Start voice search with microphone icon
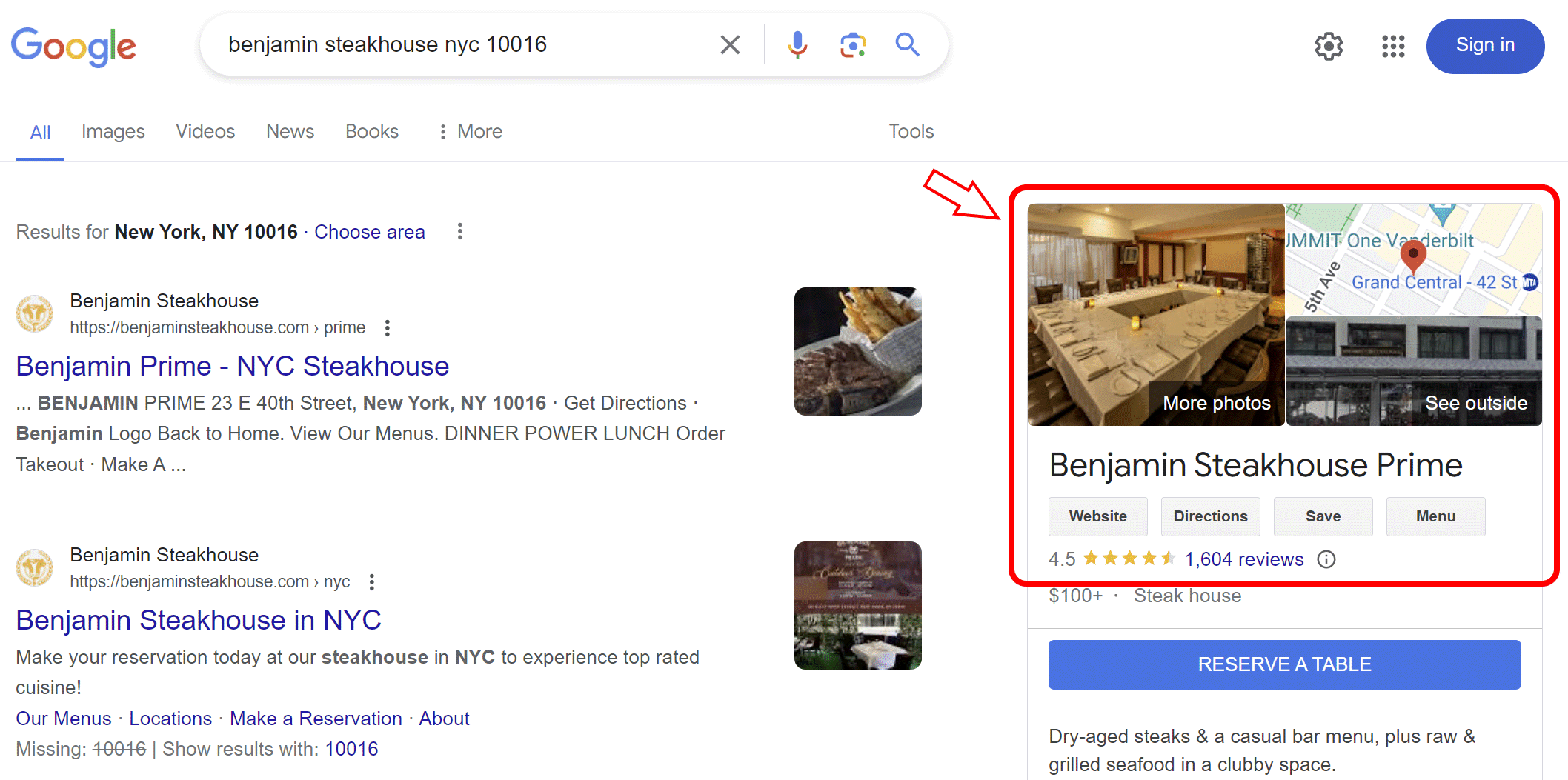 pos(797,45)
